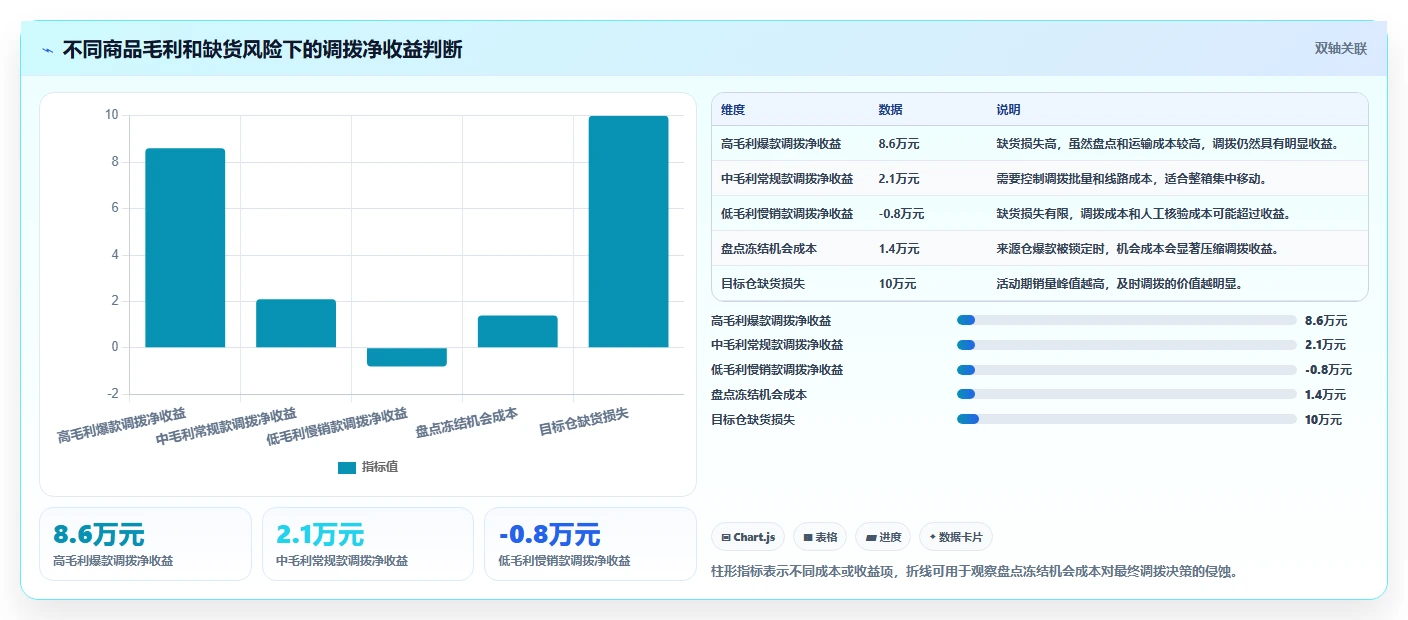Click the 目标仓缺货损失 progress bar
The image size is (1408, 620).
tap(1126, 419)
